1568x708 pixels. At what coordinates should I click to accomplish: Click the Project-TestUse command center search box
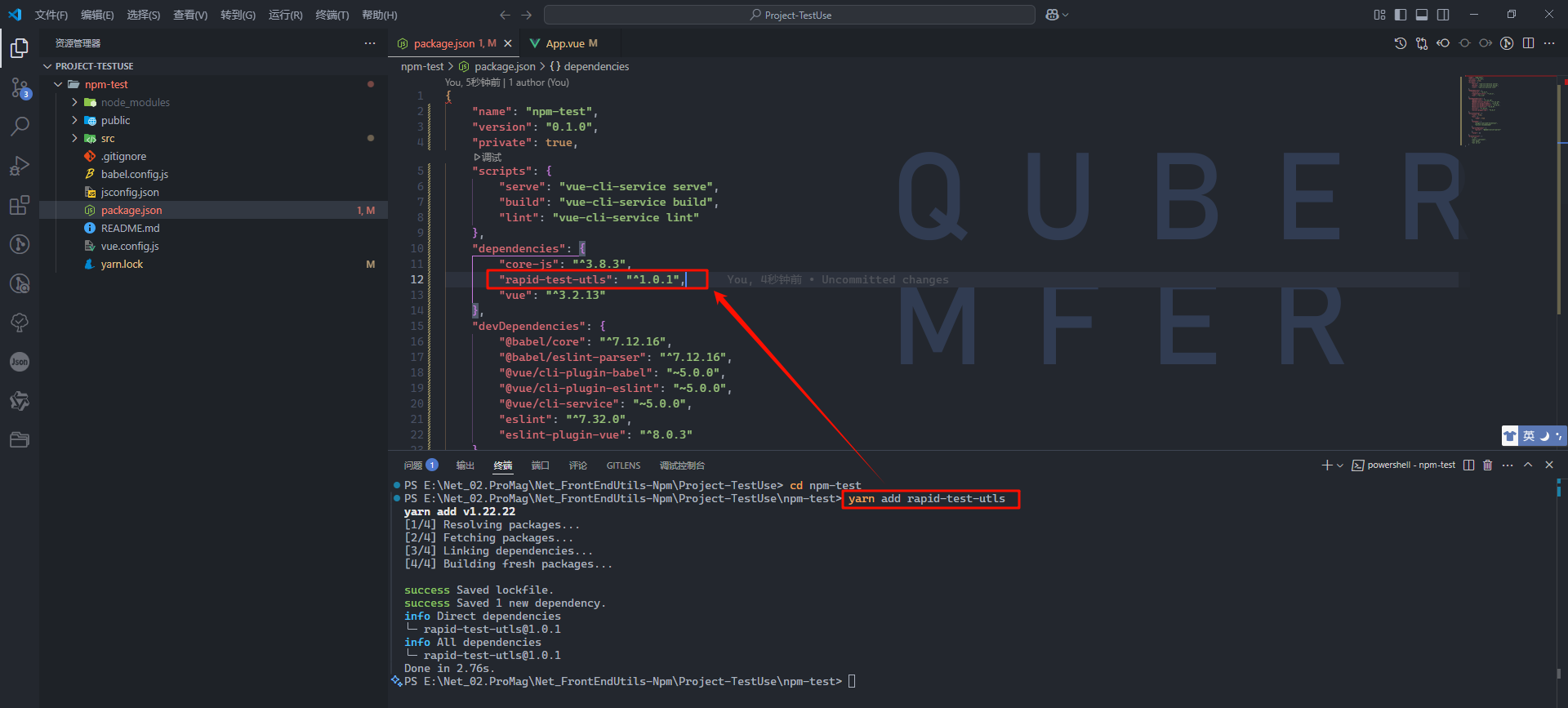pyautogui.click(x=789, y=15)
